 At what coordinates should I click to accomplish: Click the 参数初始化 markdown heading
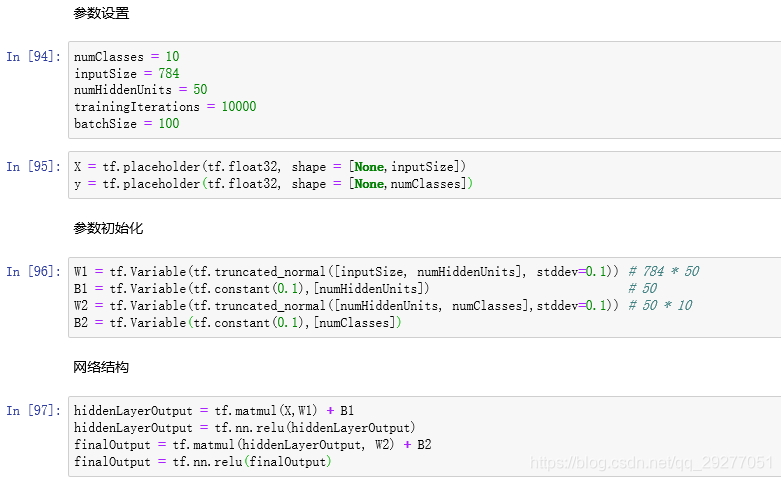pyautogui.click(x=108, y=228)
